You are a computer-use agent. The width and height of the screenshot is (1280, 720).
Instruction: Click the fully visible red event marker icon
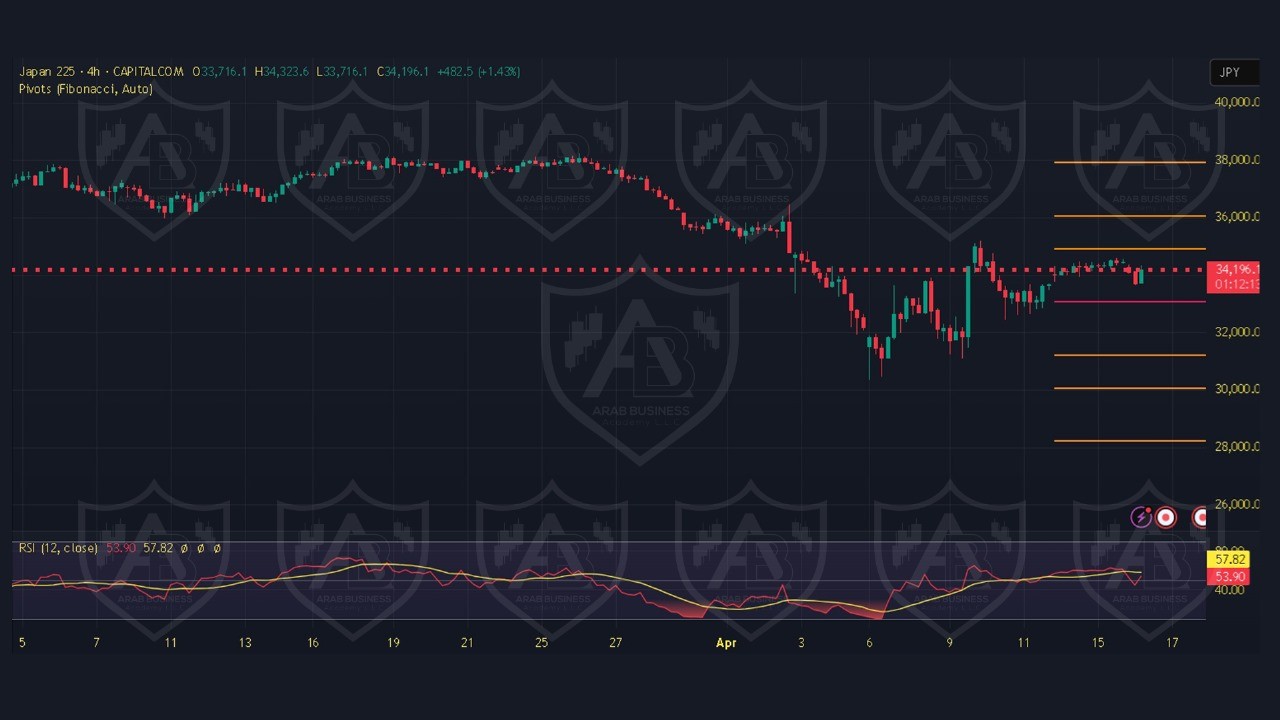[x=1165, y=517]
